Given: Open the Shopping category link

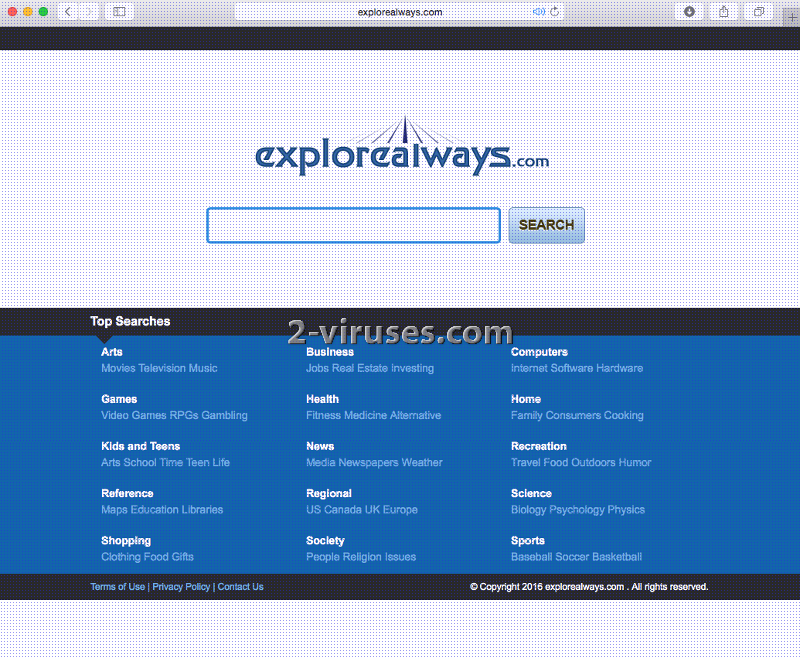Looking at the screenshot, I should (x=126, y=541).
